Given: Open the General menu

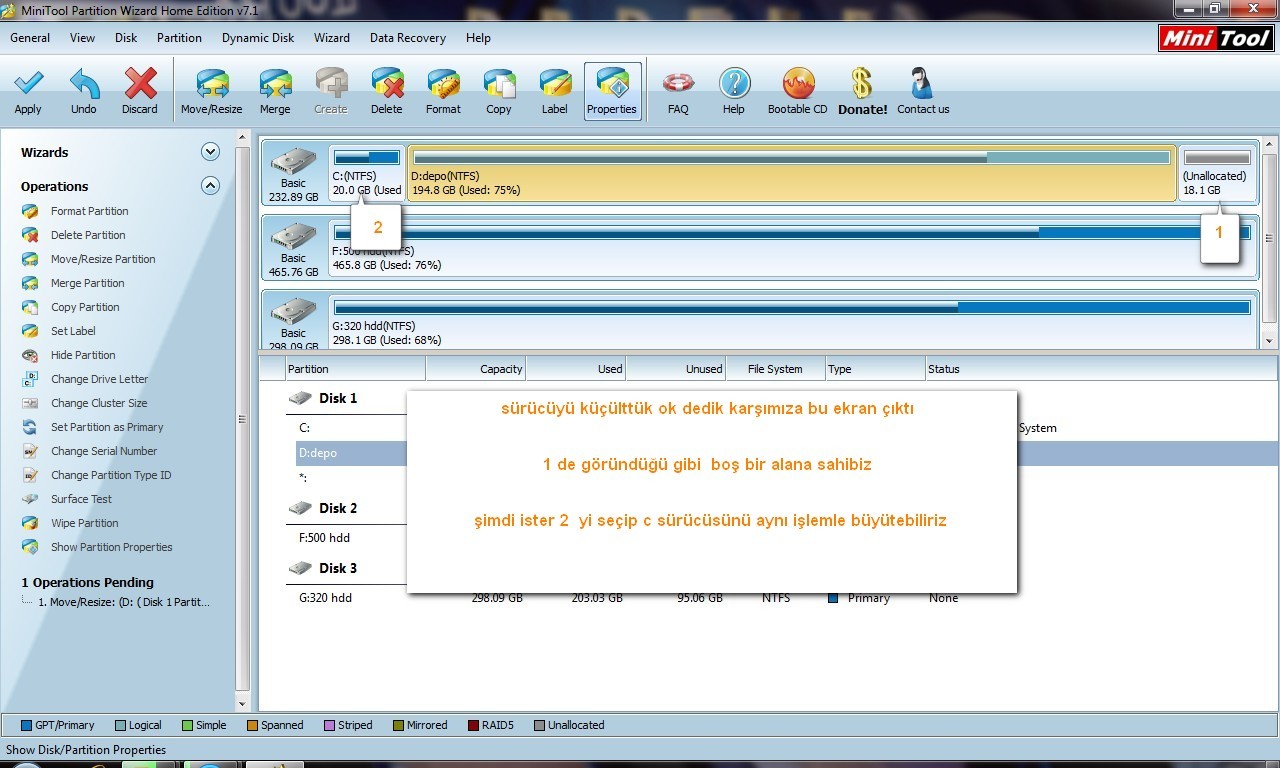Looking at the screenshot, I should 30,38.
